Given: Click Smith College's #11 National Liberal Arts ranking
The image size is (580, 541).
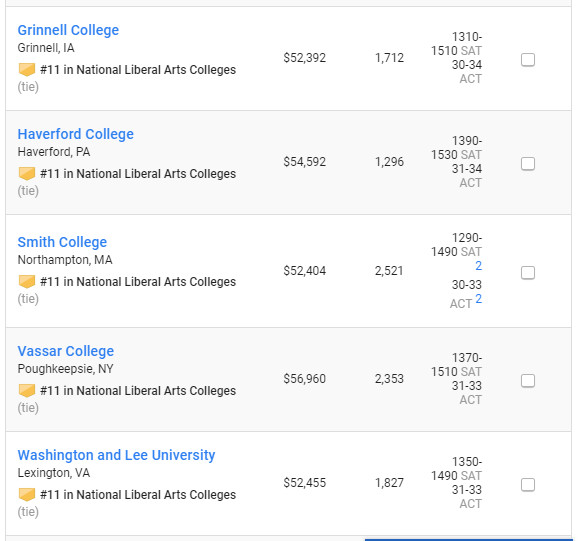Looking at the screenshot, I should [x=138, y=282].
